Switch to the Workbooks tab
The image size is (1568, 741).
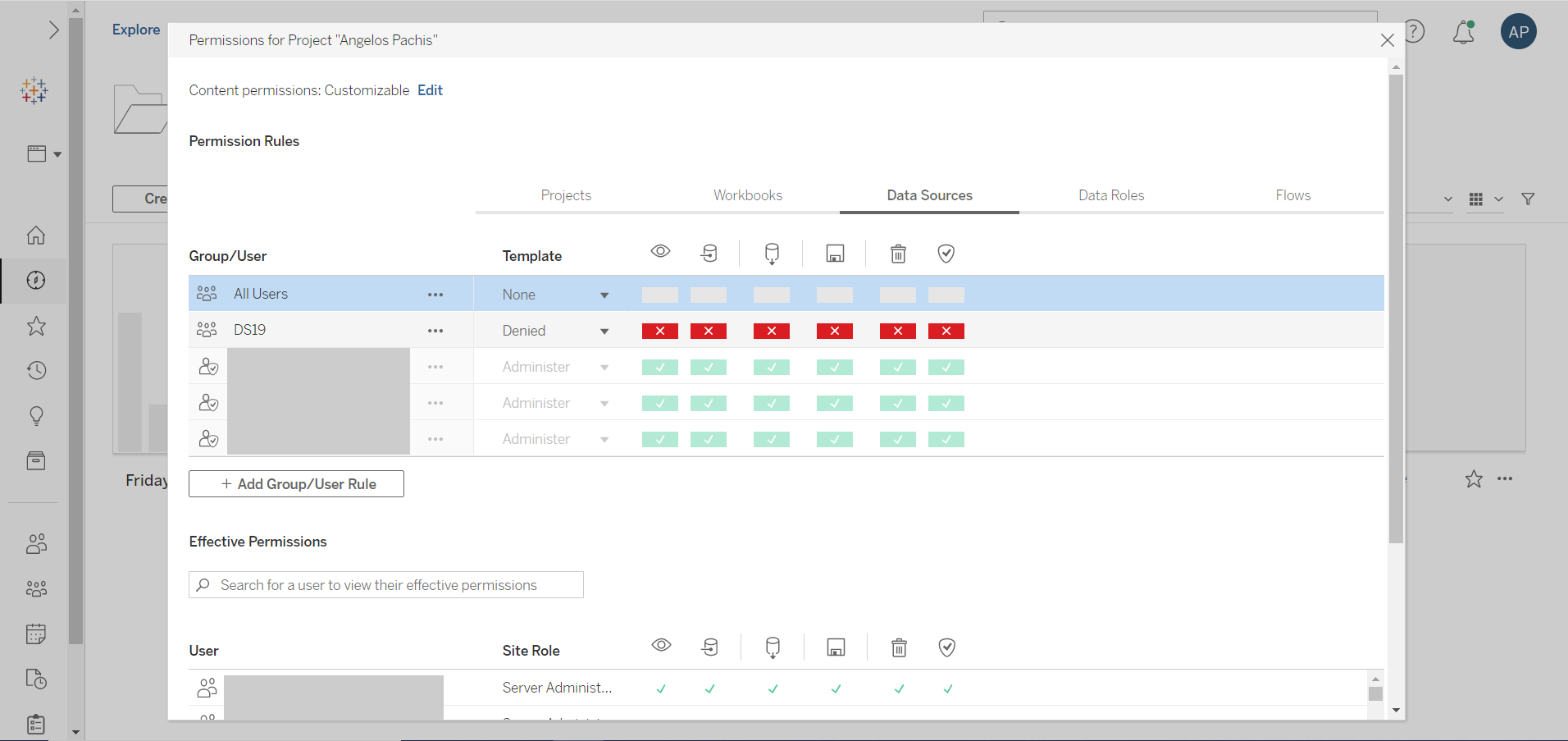(x=747, y=195)
